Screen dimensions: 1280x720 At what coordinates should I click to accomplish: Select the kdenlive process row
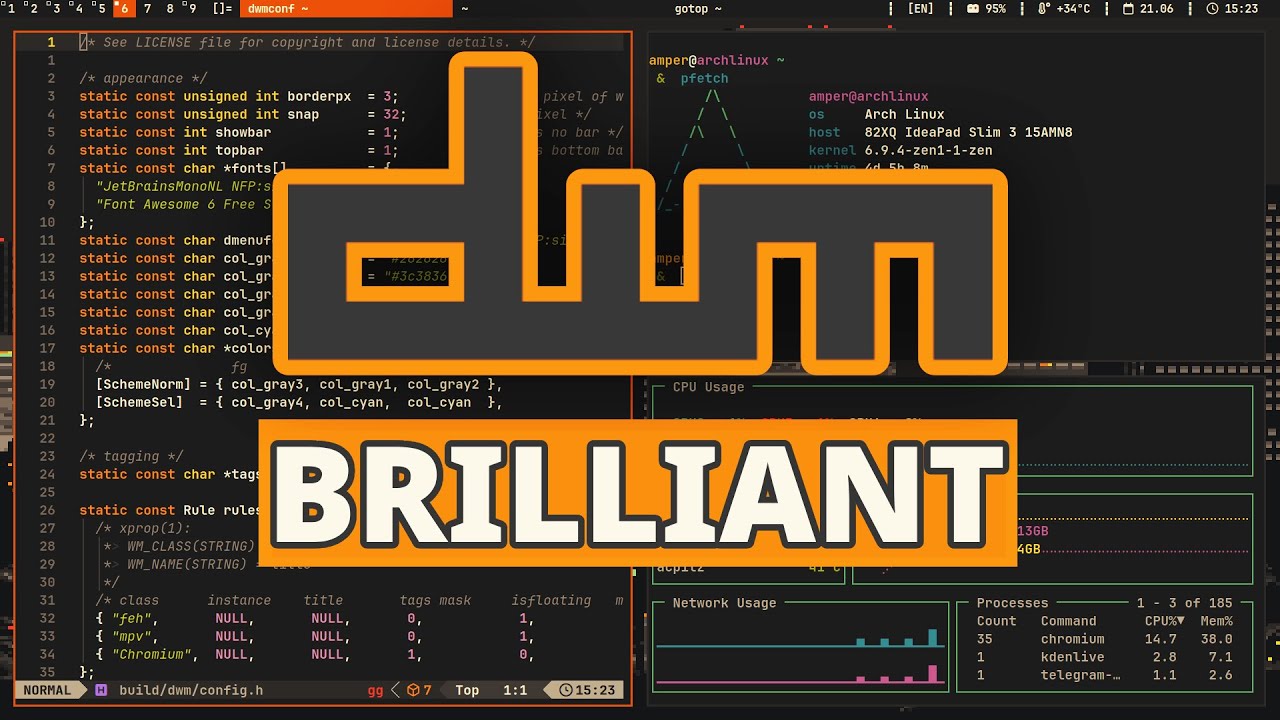pyautogui.click(x=1104, y=657)
